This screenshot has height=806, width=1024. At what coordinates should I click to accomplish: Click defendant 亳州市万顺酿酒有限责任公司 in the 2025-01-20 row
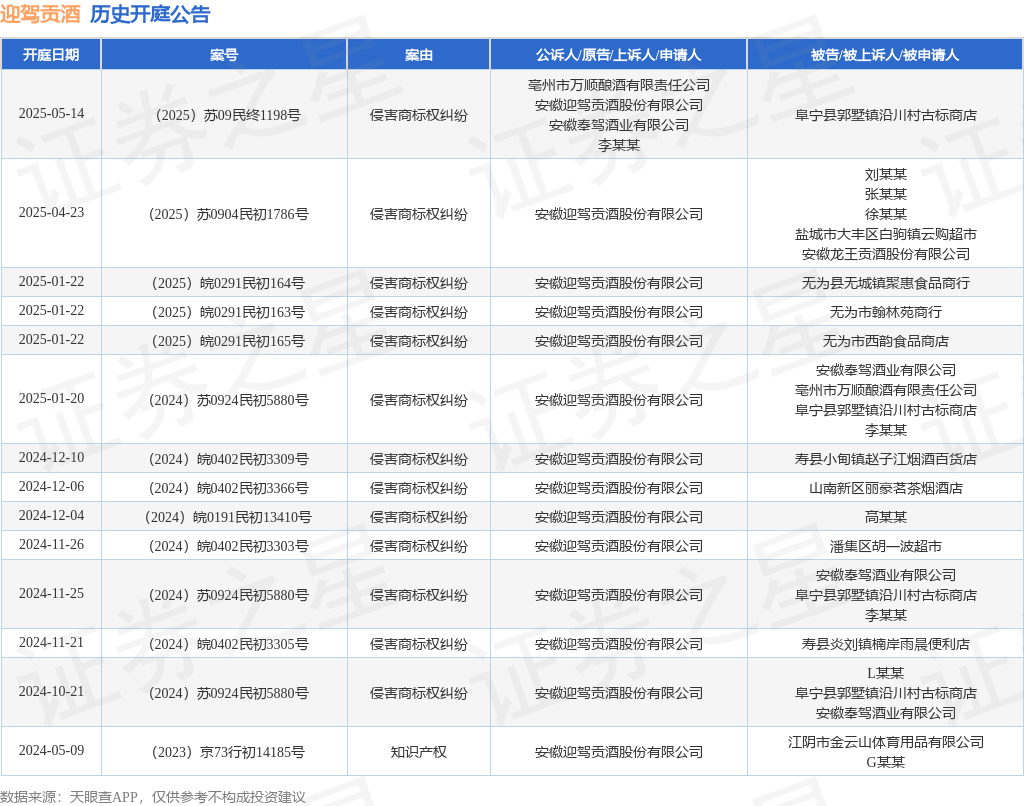(886, 390)
